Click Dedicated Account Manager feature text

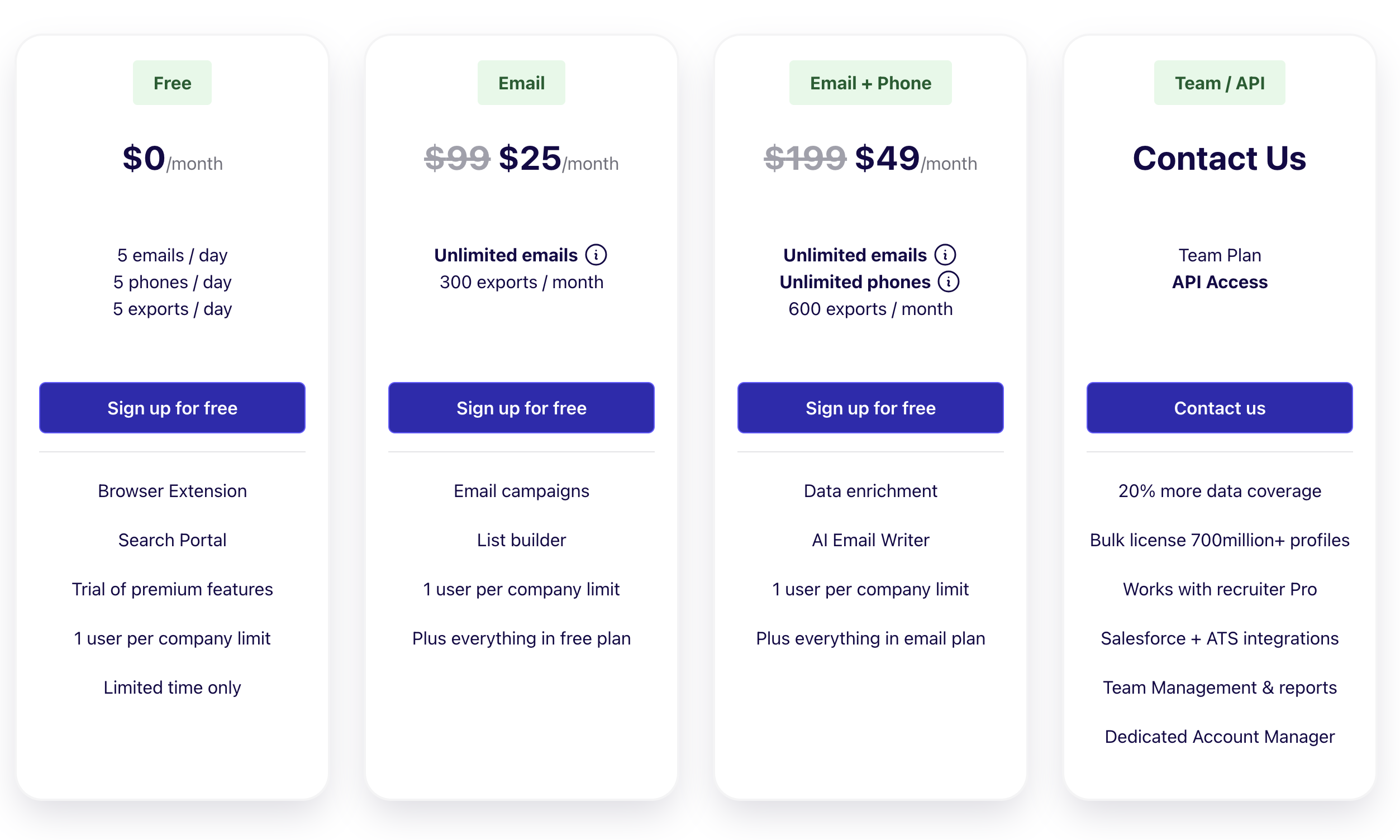point(1220,737)
